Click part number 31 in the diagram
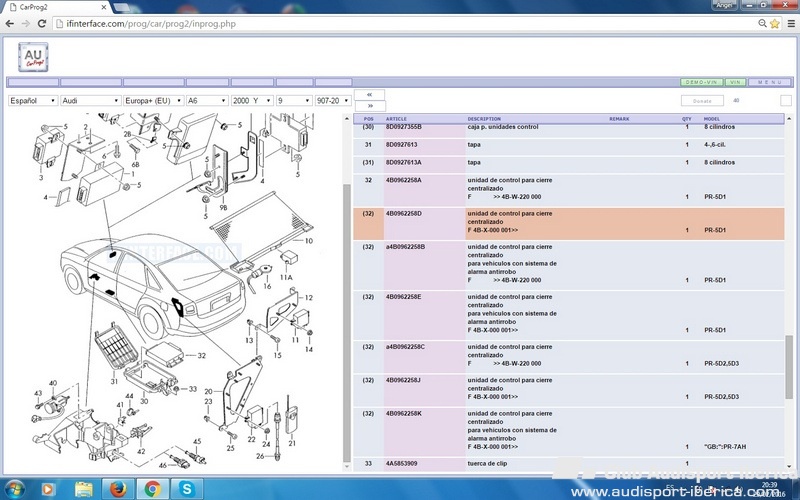Screen dimensions: 800x500 [114, 381]
